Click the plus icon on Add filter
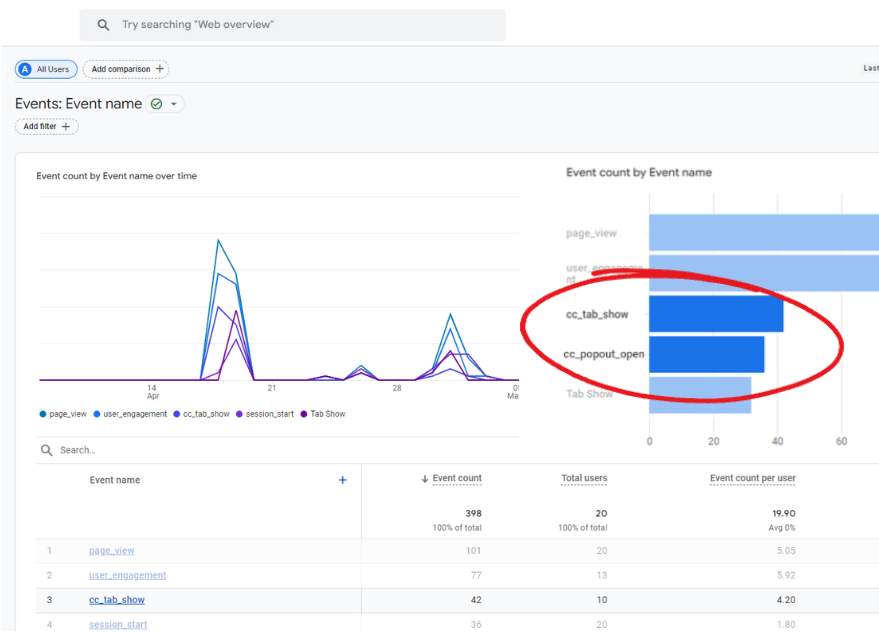 (65, 126)
